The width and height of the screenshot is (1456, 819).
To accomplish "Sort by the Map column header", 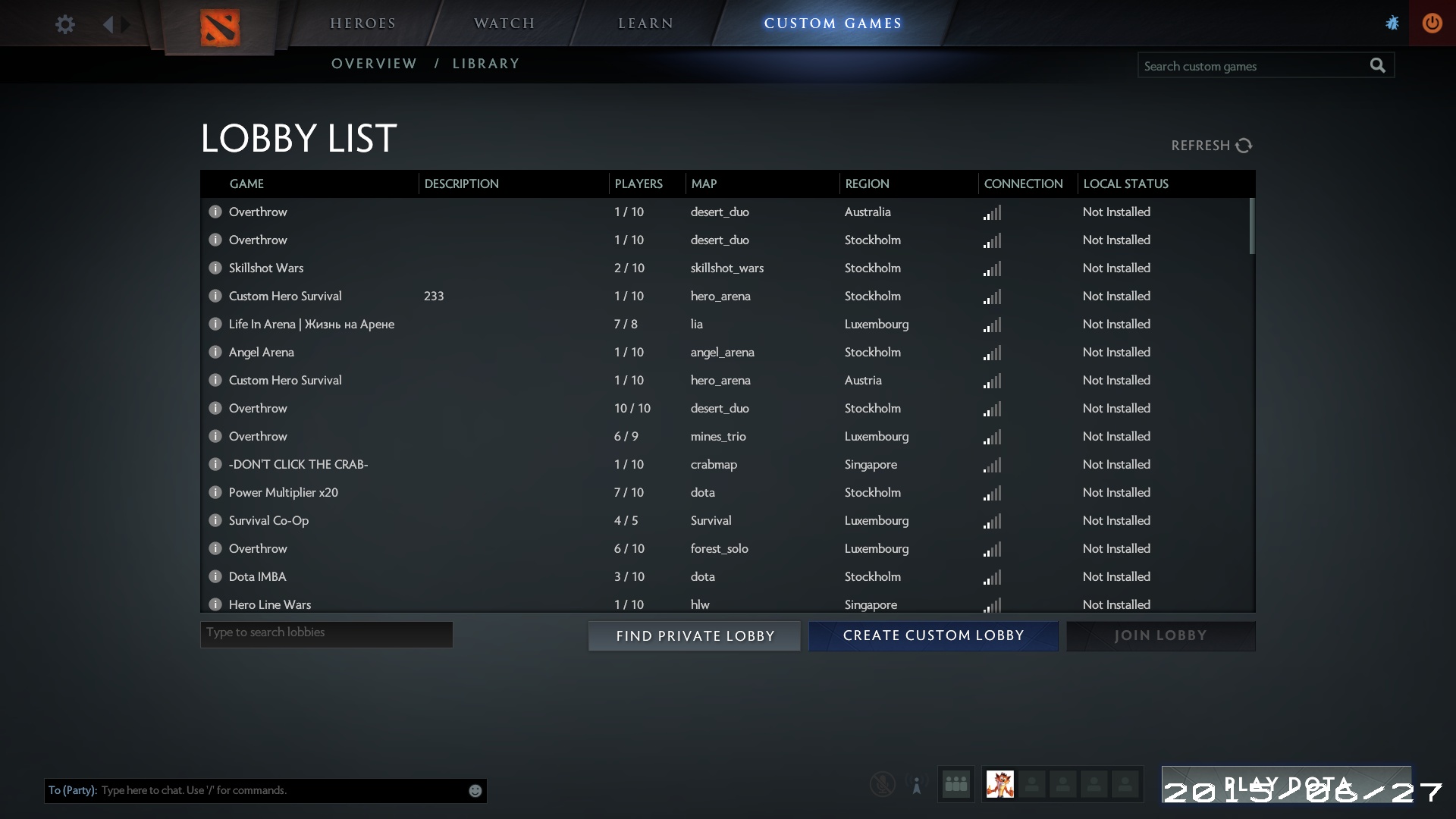I will [704, 184].
